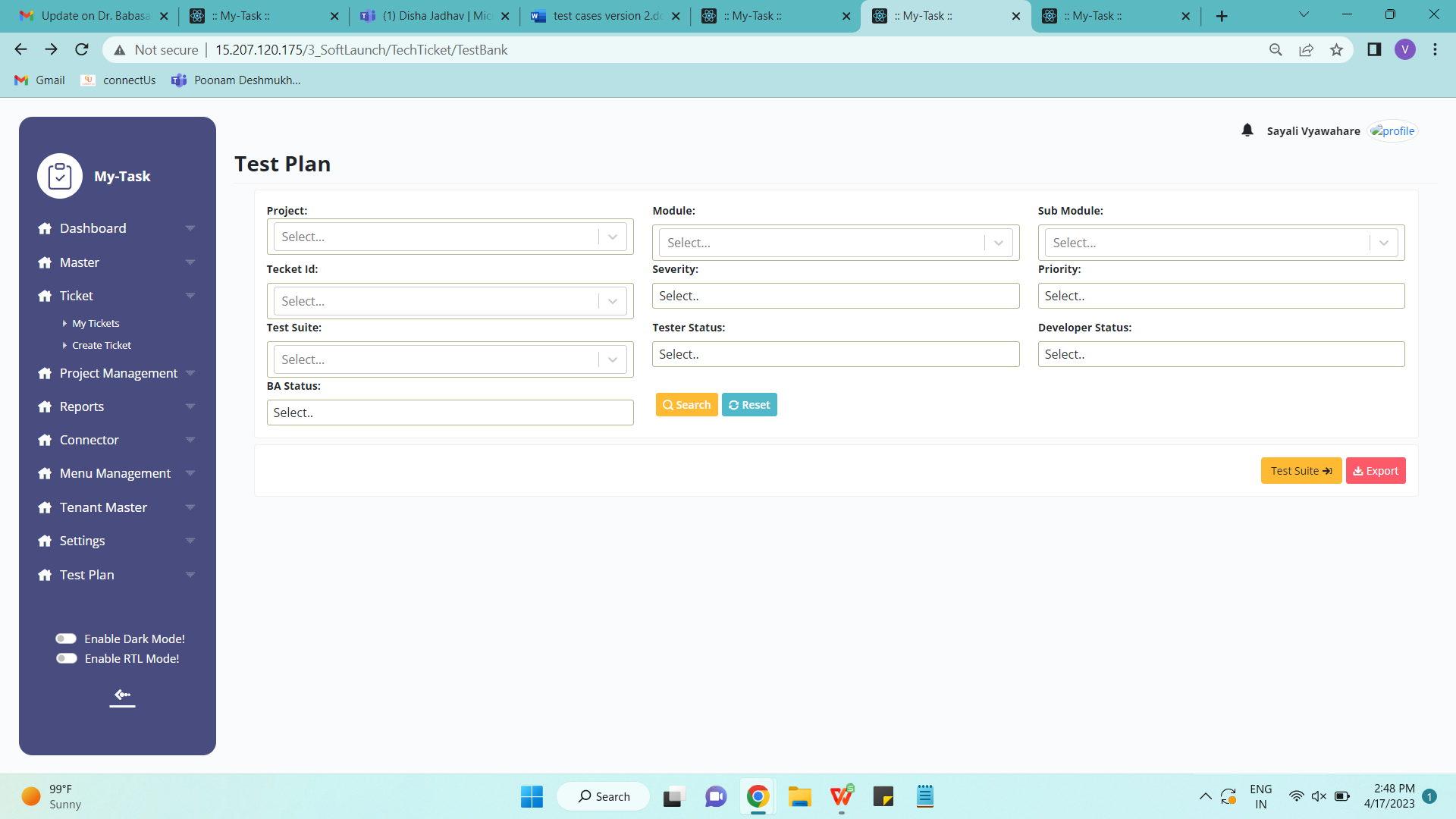The width and height of the screenshot is (1456, 819).
Task: Open the Module dropdown
Action: [836, 243]
